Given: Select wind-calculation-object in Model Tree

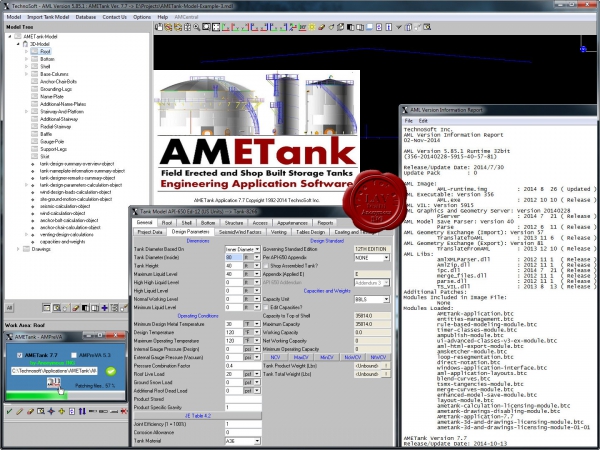Looking at the screenshot, I should 62,213.
